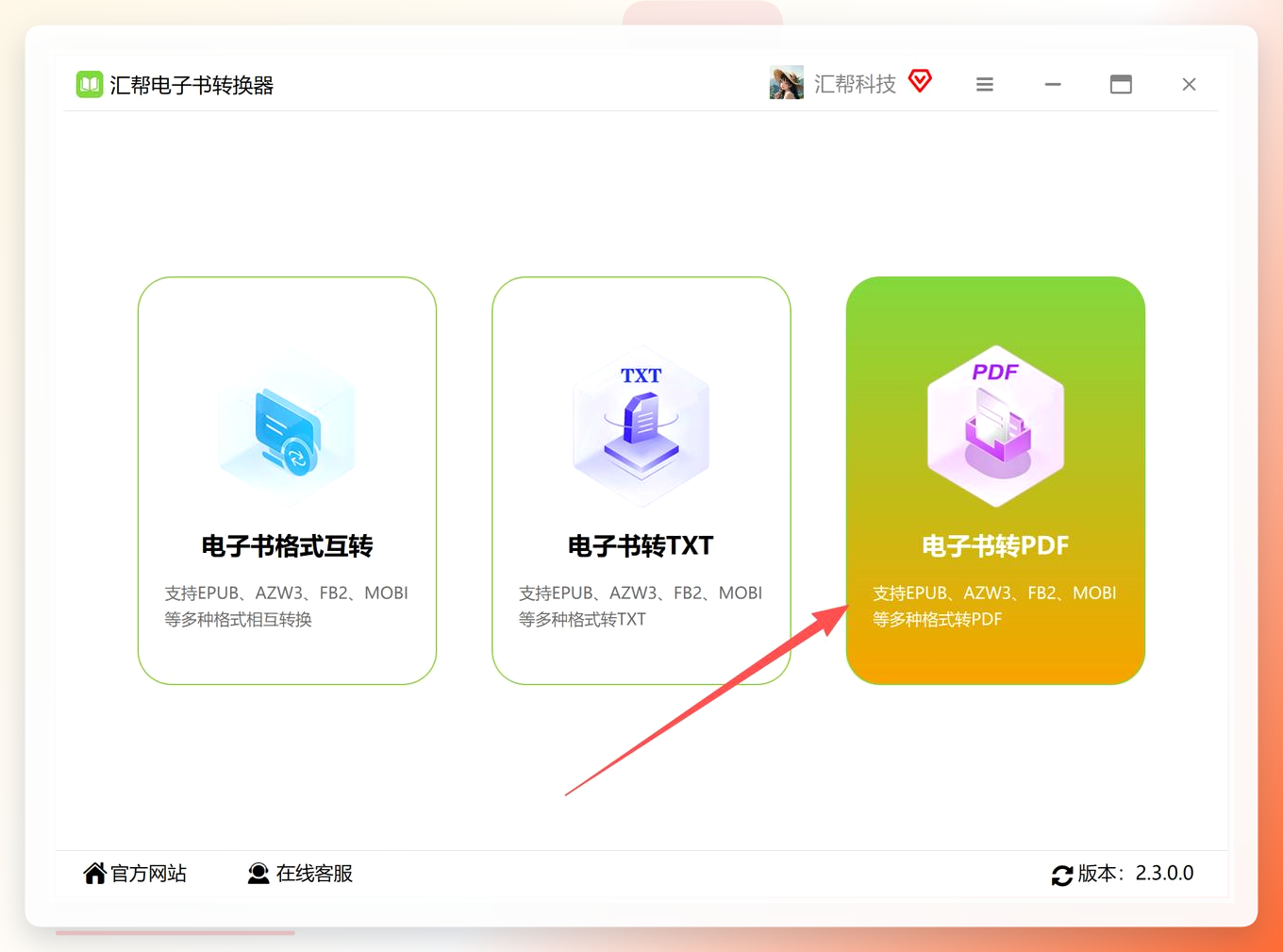Choose the 电子书转PDF title
This screenshot has width=1283, height=952.
pos(996,545)
